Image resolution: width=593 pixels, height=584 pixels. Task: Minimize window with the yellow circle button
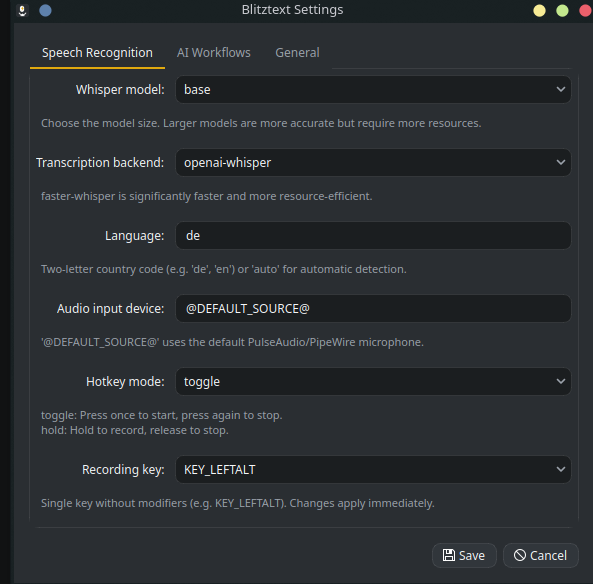(539, 11)
